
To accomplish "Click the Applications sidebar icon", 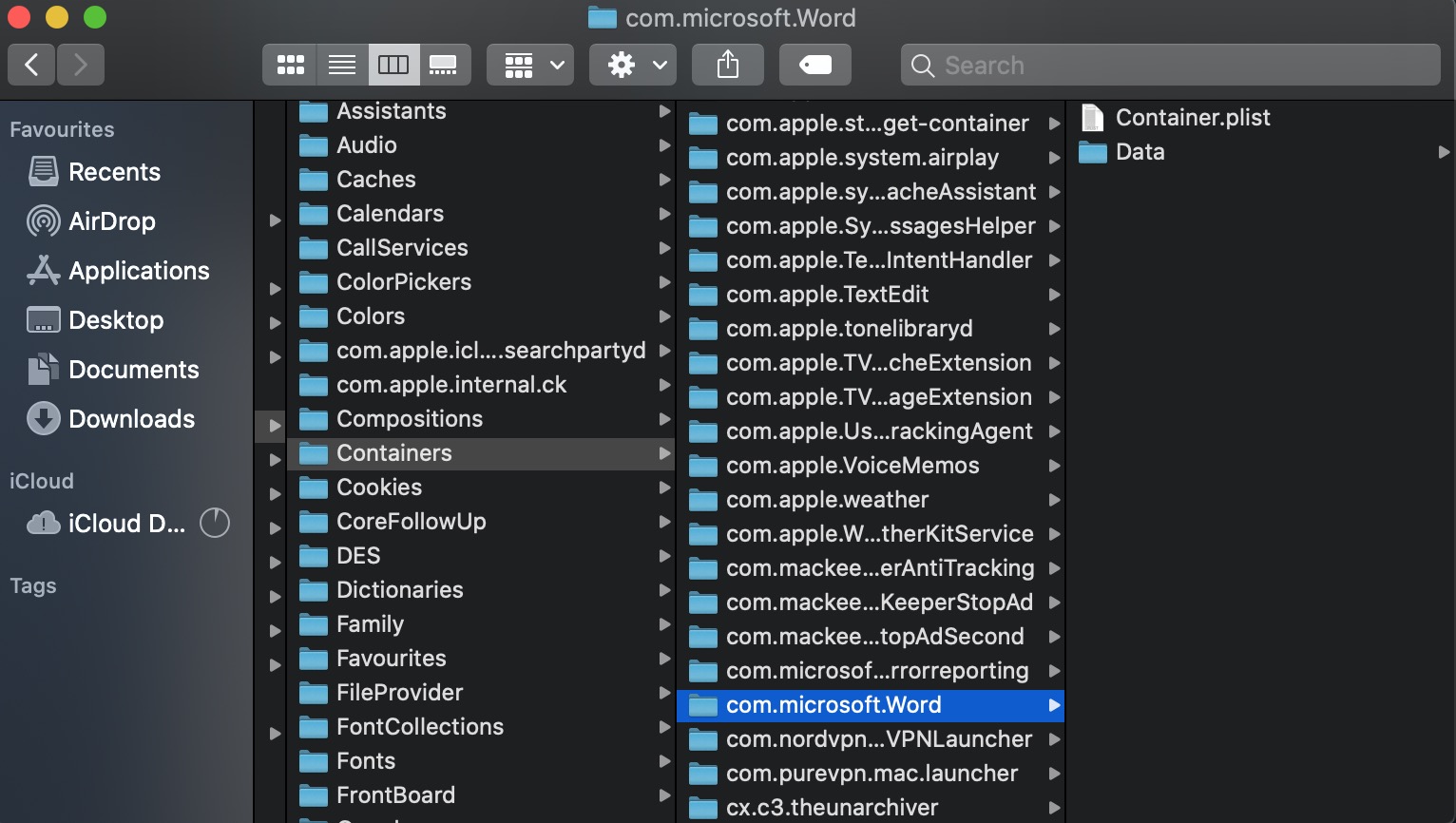I will [x=44, y=270].
